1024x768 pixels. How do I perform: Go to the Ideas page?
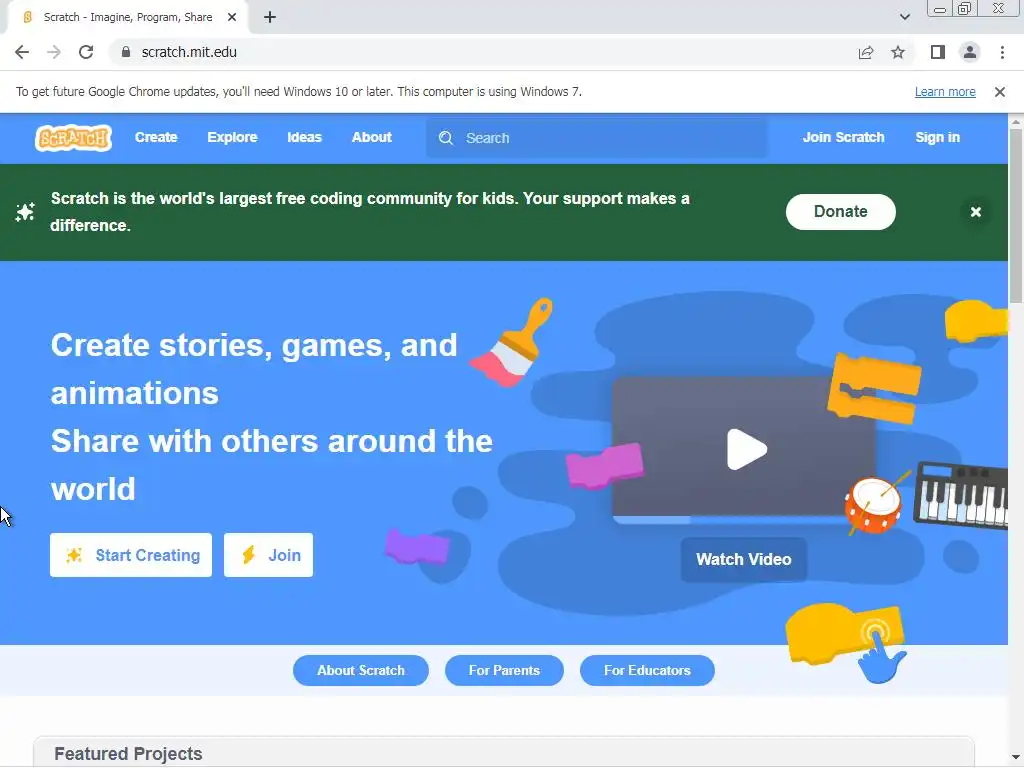pyautogui.click(x=304, y=137)
